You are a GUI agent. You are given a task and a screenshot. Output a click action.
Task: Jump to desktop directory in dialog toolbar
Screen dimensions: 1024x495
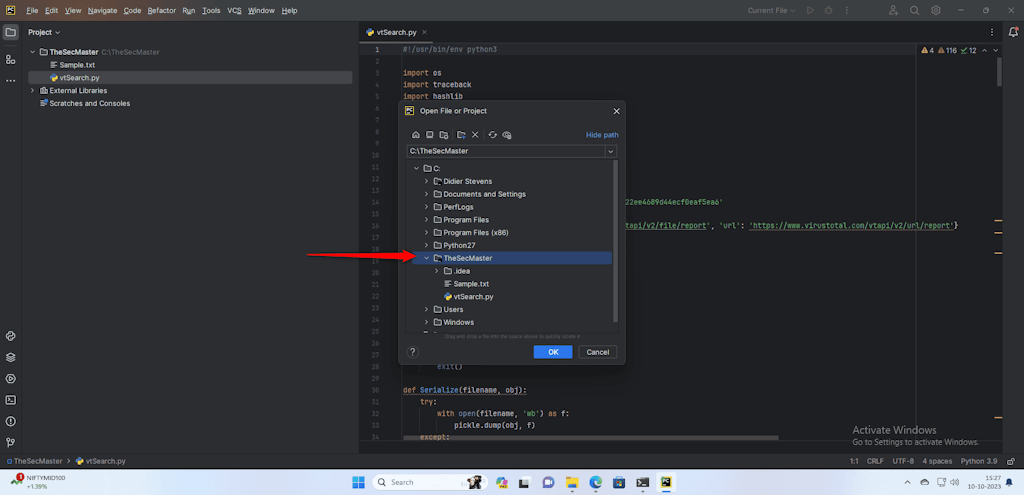coord(430,135)
